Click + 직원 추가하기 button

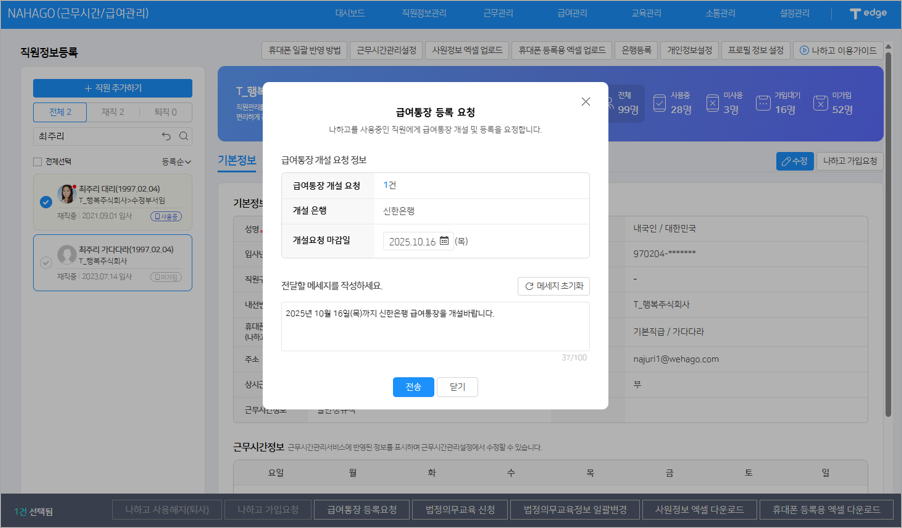[x=113, y=88]
